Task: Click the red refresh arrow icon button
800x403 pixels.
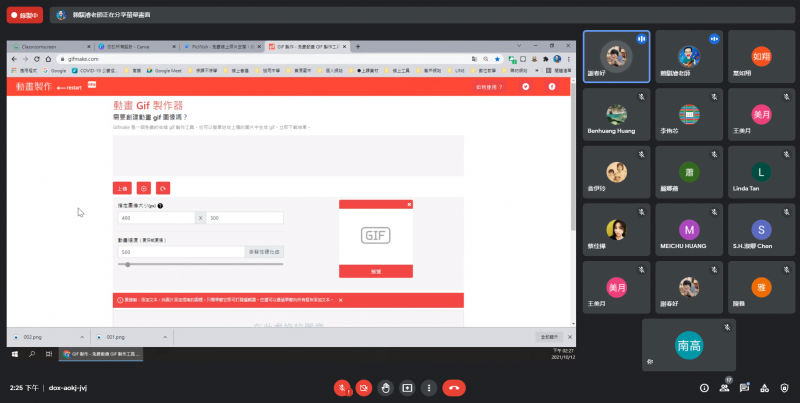Action: click(x=163, y=189)
